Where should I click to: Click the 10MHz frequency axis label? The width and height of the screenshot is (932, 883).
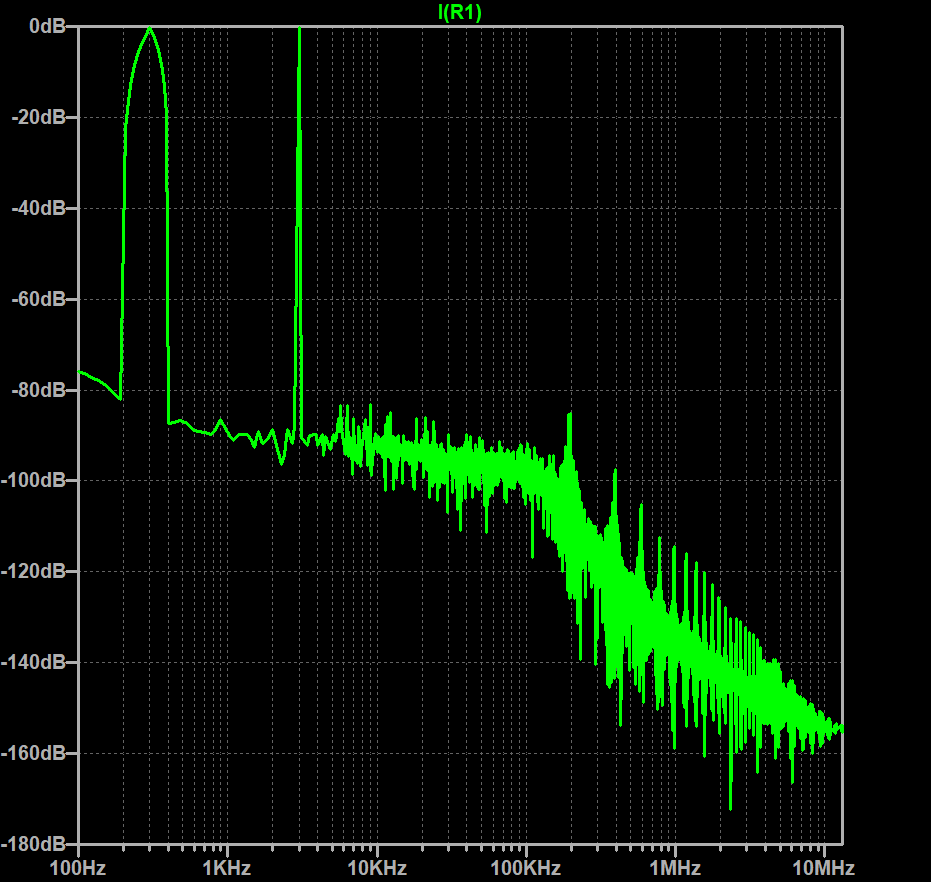tap(824, 868)
